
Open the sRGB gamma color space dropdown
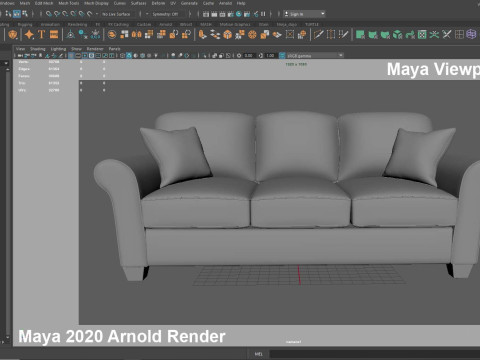point(315,55)
